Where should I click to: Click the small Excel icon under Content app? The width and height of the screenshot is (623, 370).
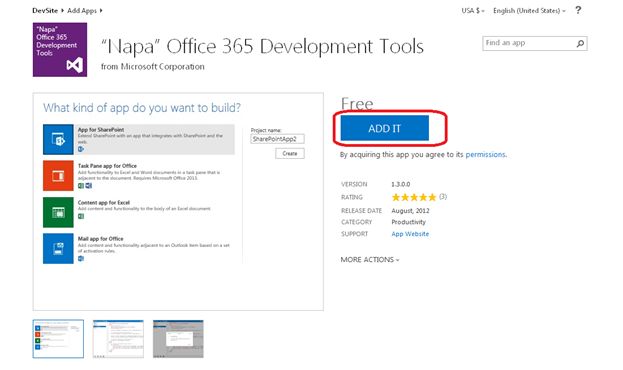click(81, 216)
